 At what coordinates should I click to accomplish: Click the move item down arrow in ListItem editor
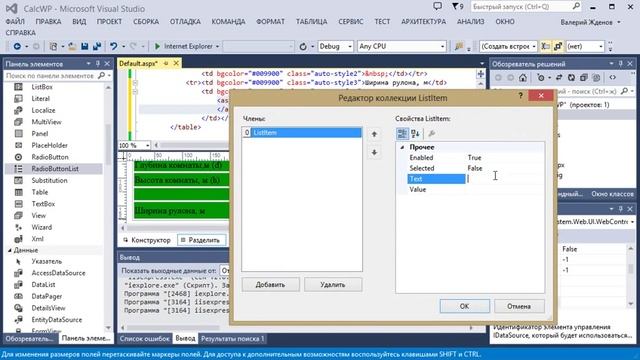click(374, 153)
